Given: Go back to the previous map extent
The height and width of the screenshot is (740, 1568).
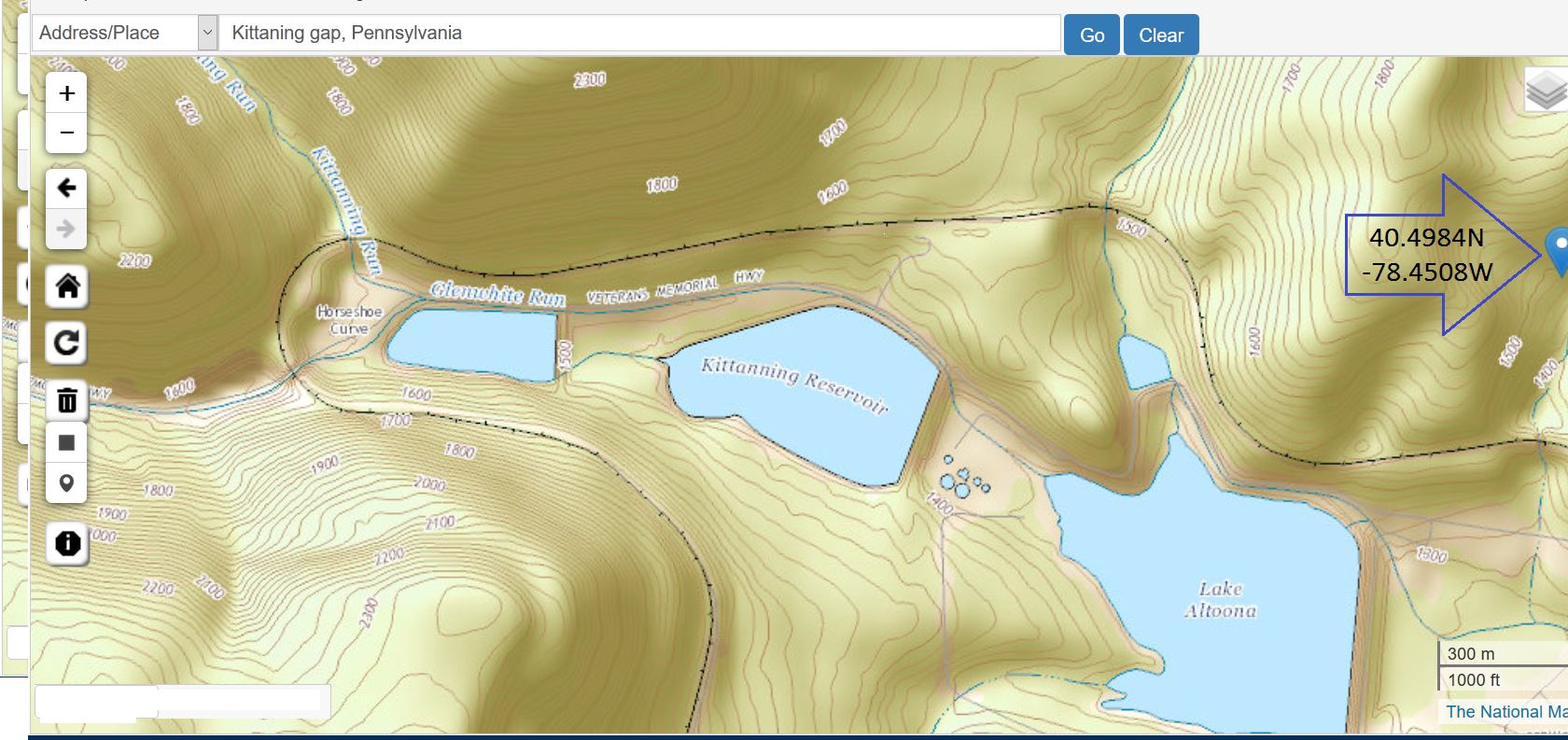Looking at the screenshot, I should point(66,188).
